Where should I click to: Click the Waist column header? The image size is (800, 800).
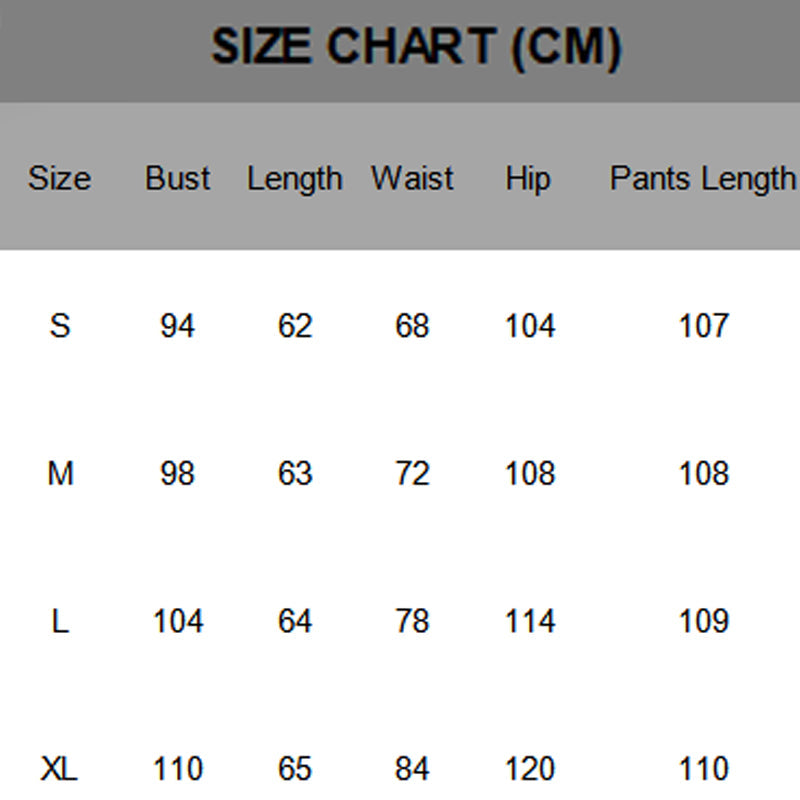[412, 179]
